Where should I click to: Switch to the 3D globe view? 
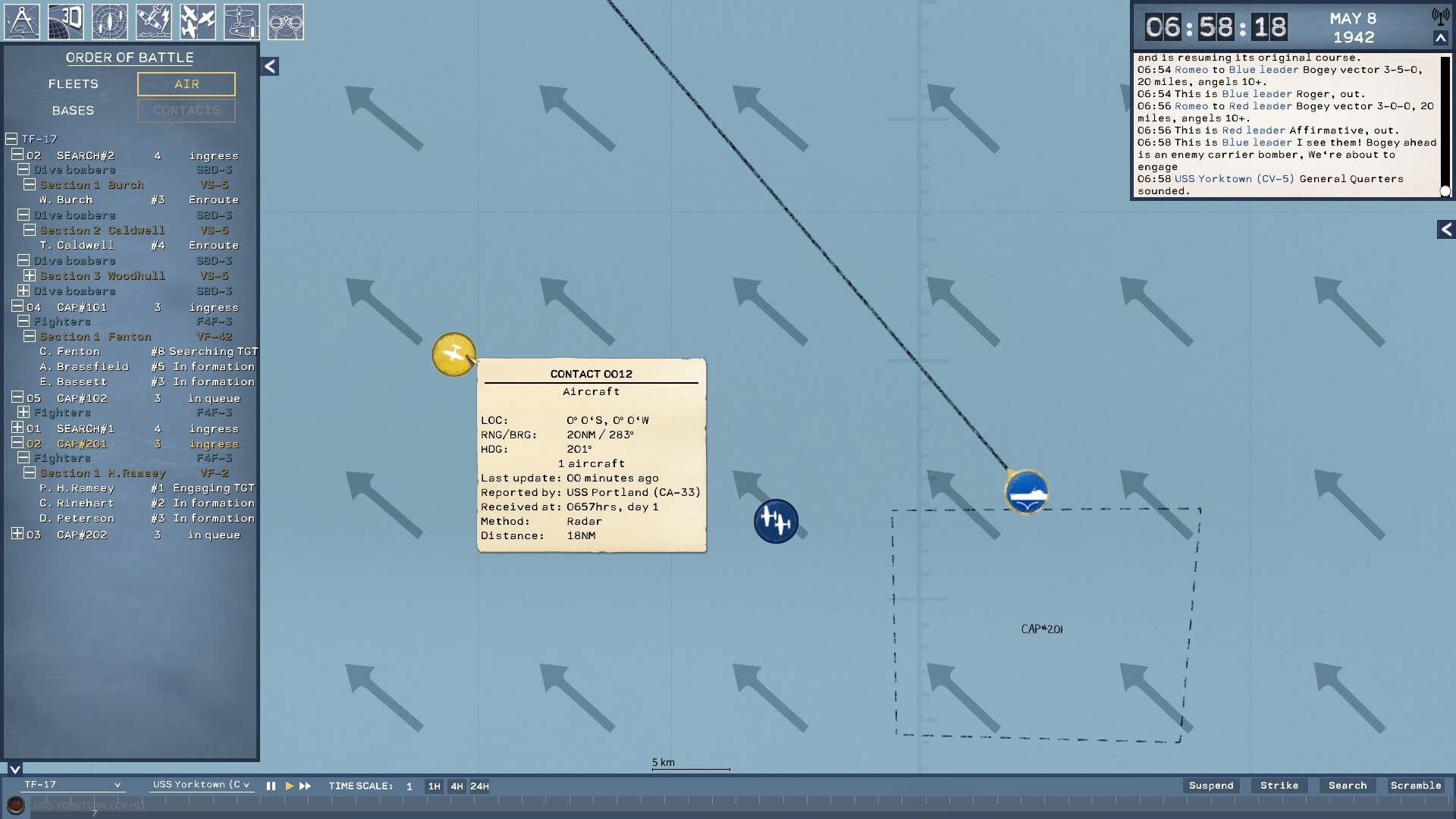click(66, 21)
